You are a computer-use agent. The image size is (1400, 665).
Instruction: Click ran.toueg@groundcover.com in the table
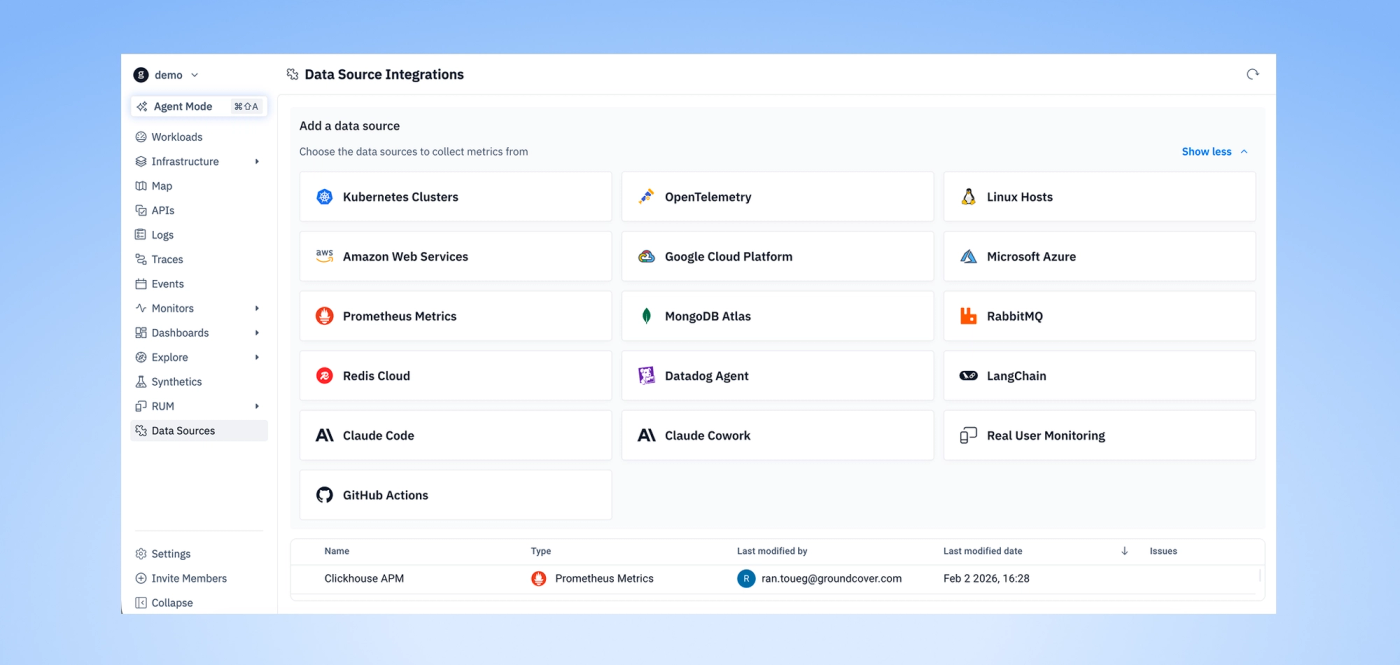pyautogui.click(x=832, y=579)
